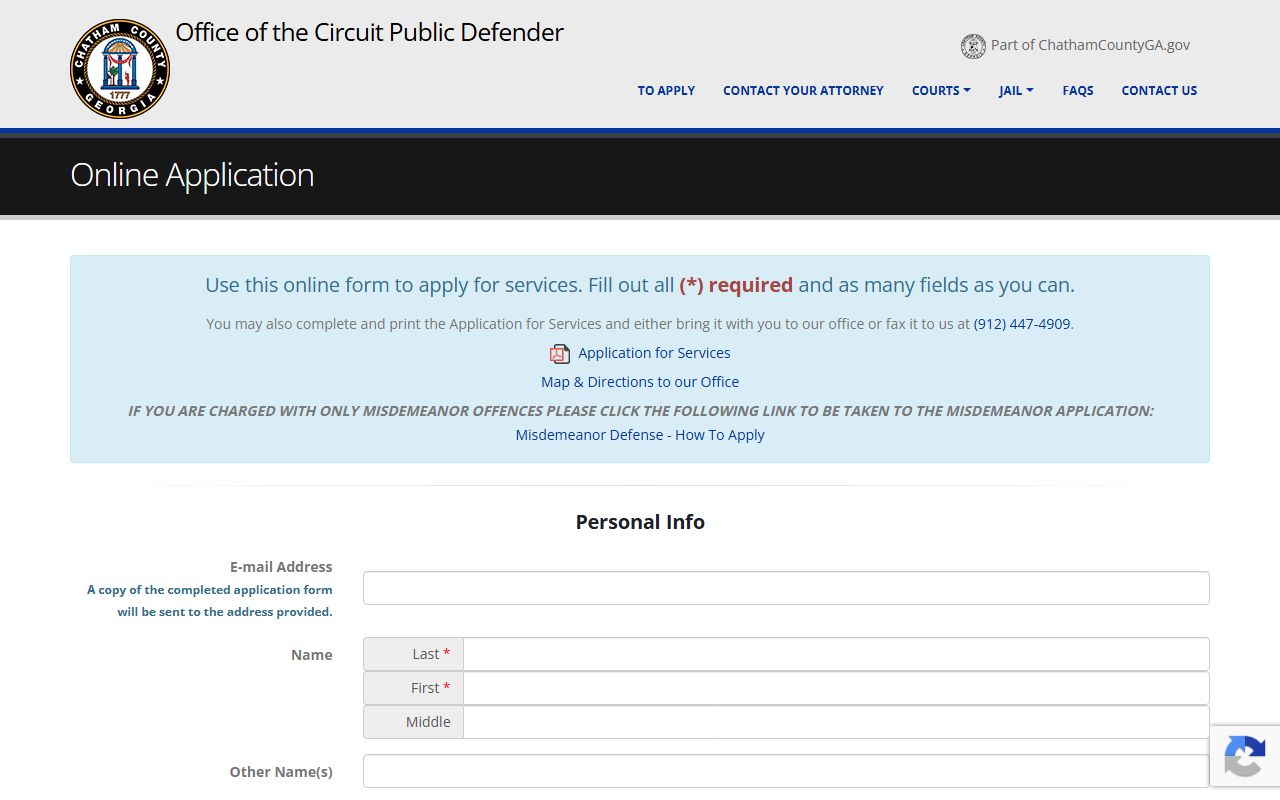Image resolution: width=1280 pixels, height=800 pixels.
Task: Click the reCAPTCHA badge icon
Action: pos(1244,757)
